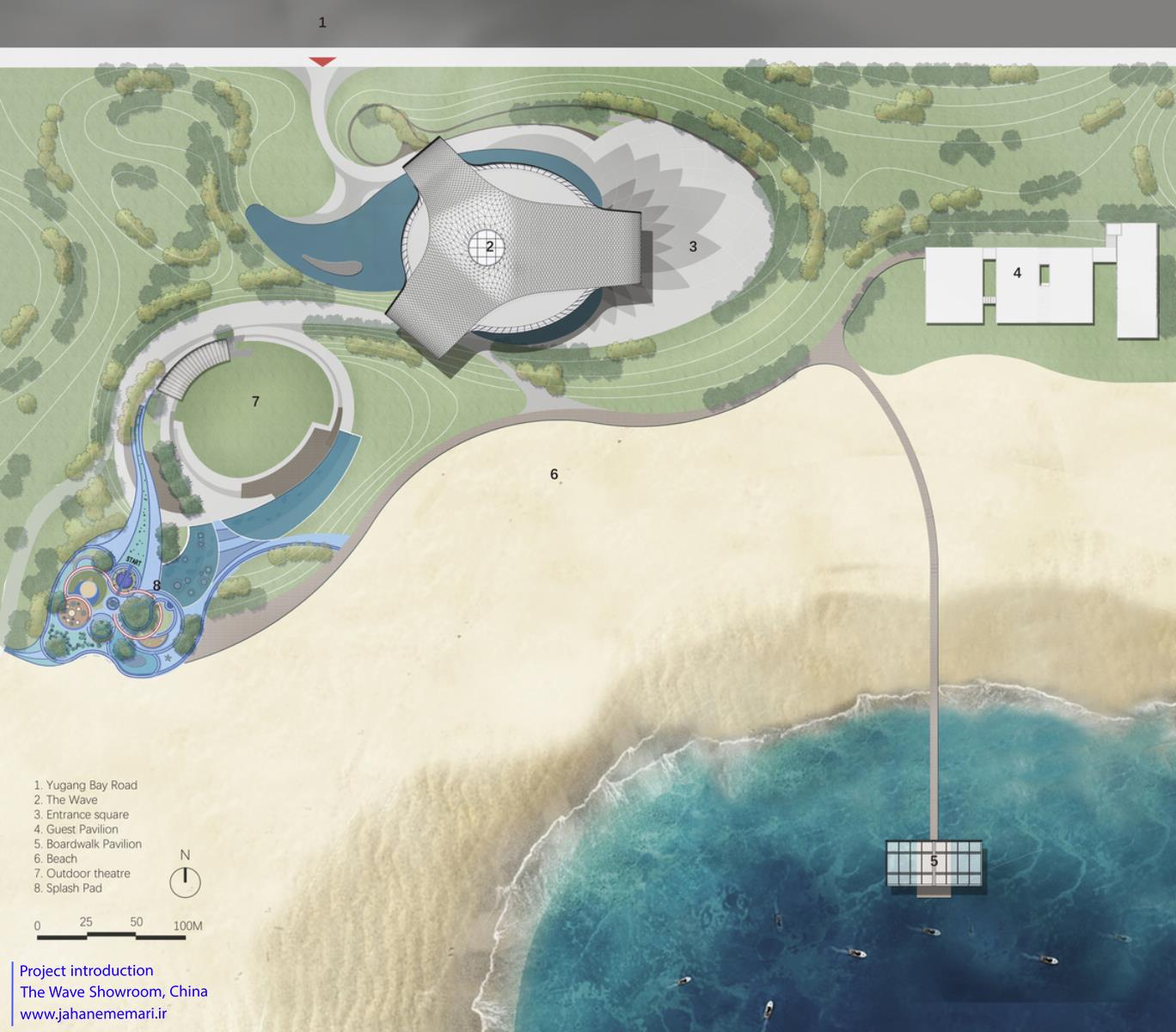This screenshot has width=1176, height=1032.
Task: Click legend entry '7. Outdoor theatre'
Action: pos(82,873)
